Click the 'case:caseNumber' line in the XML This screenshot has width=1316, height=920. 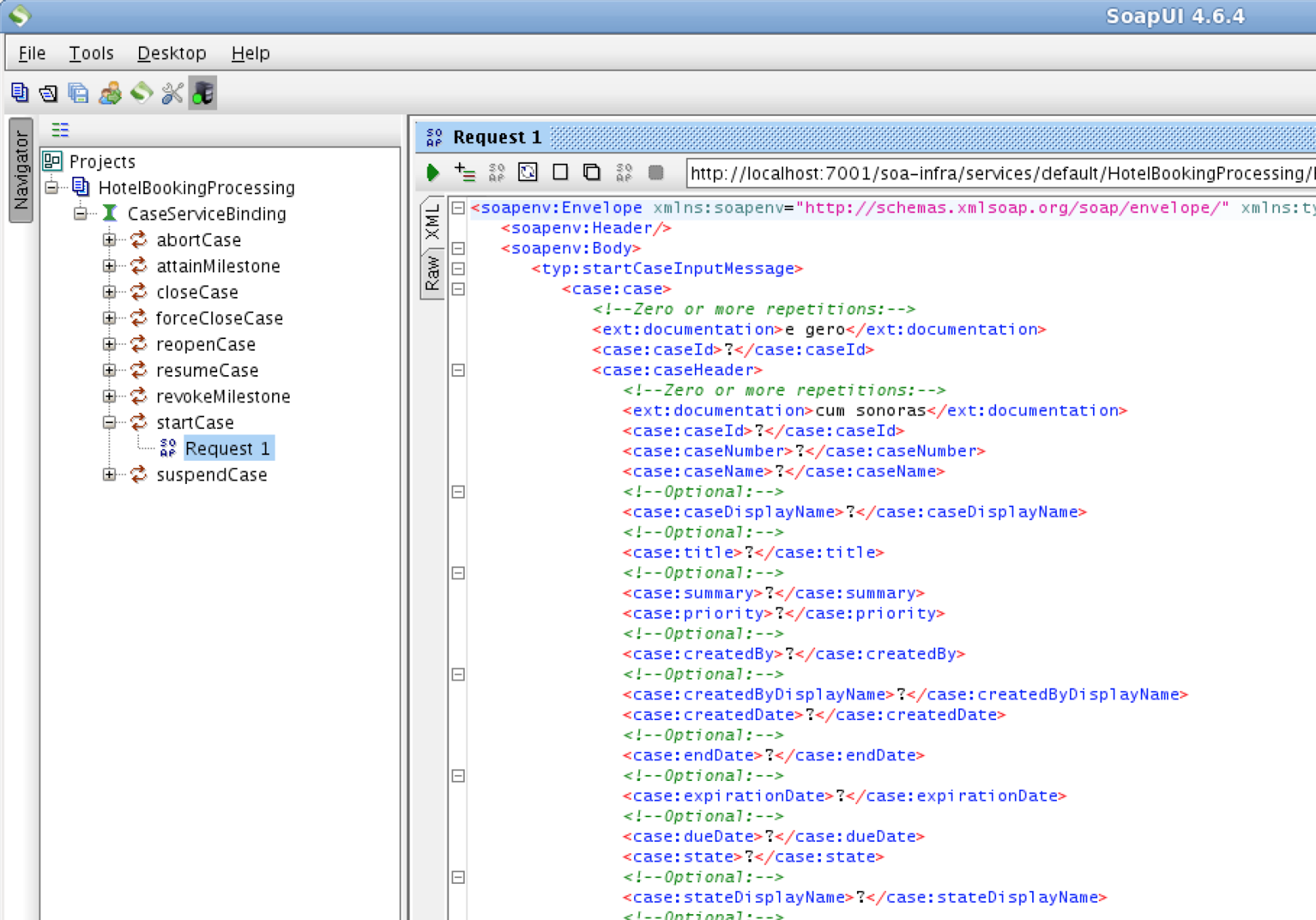pyautogui.click(x=804, y=451)
